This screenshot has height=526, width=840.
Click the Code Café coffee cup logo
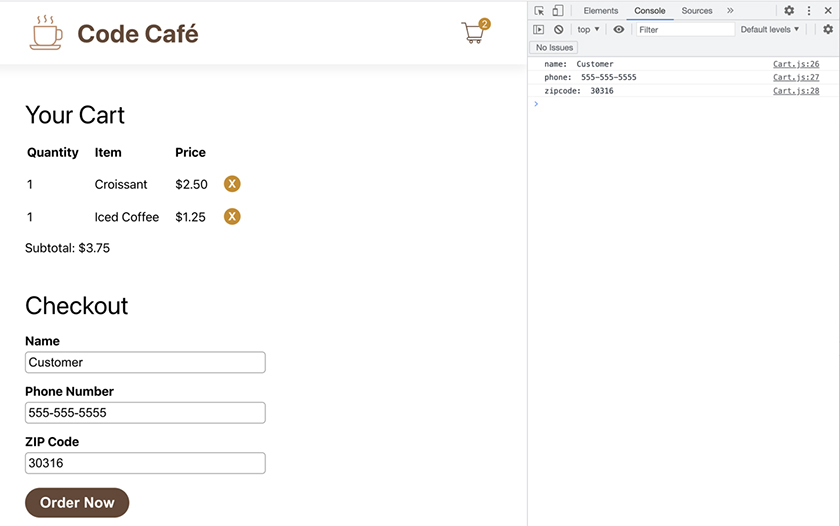point(46,33)
